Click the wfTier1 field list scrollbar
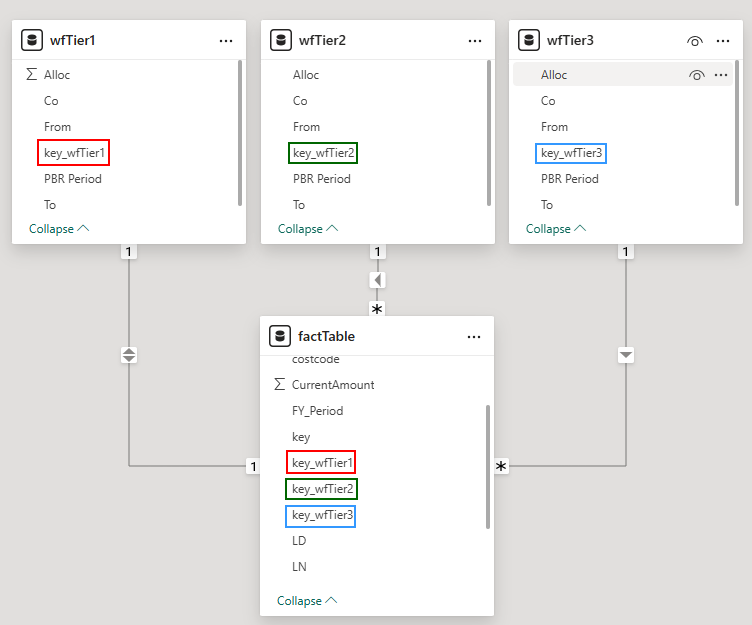 click(x=240, y=133)
